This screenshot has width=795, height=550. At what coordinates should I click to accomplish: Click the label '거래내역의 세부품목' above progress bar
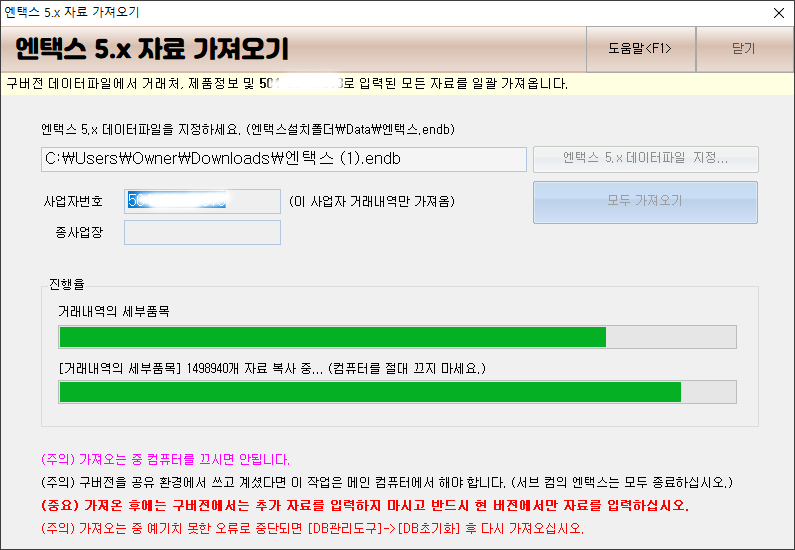click(114, 311)
